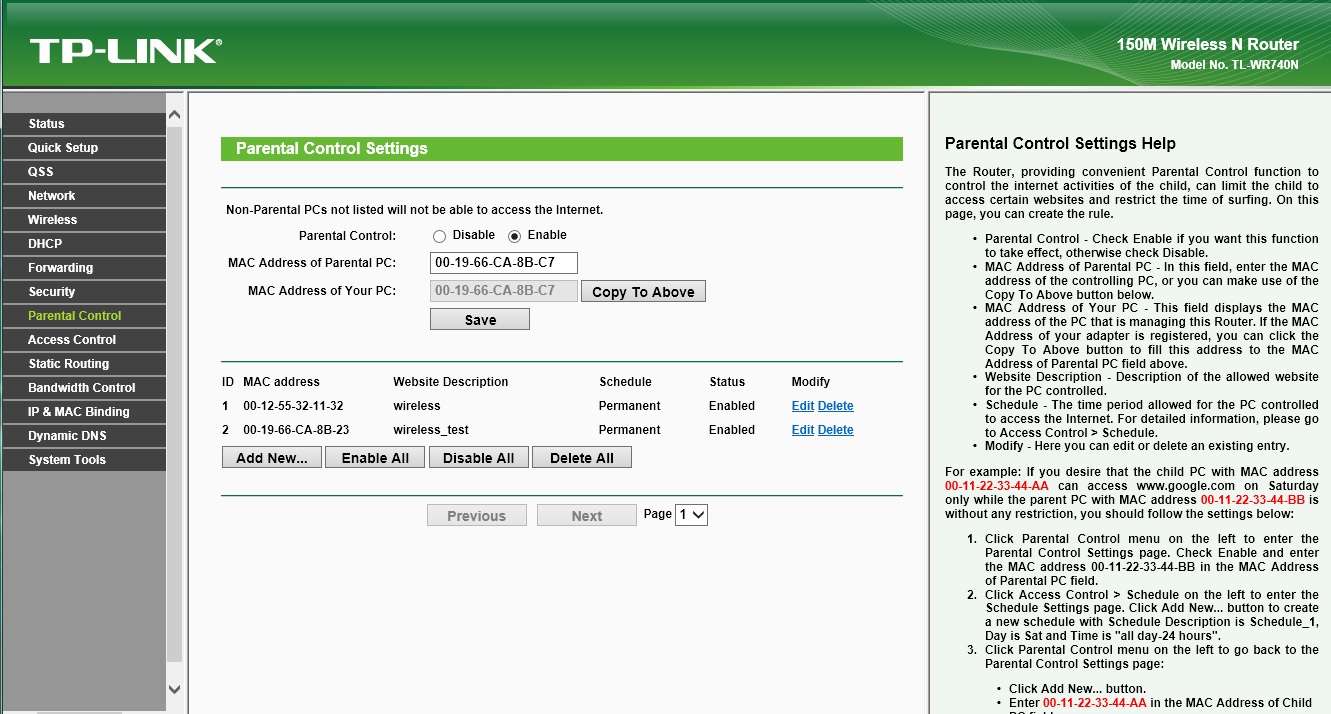Click the Copy To Above button
The height and width of the screenshot is (714, 1331).
click(x=643, y=292)
